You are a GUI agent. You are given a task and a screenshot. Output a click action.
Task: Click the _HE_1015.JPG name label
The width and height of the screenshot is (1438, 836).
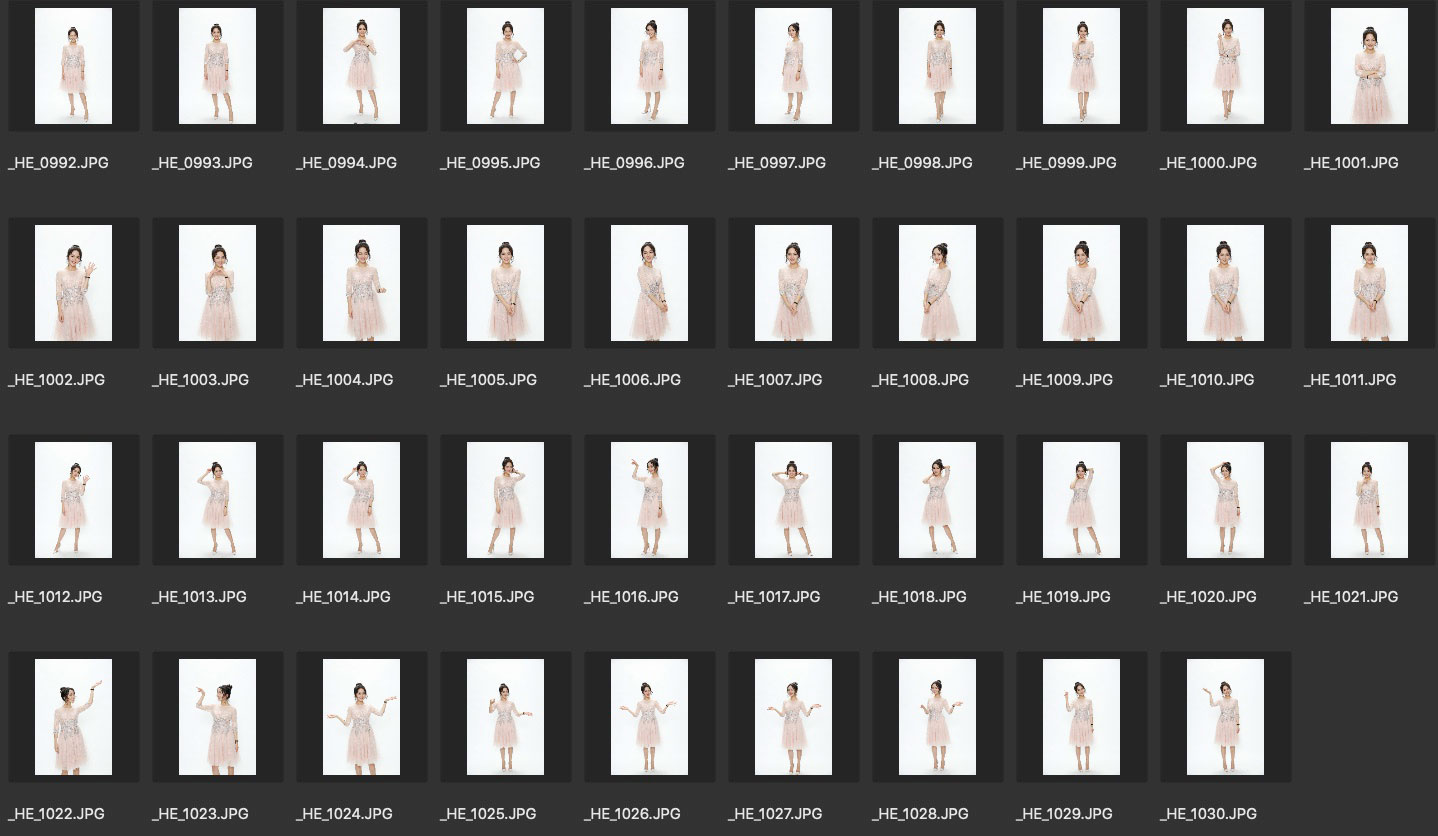coord(487,597)
